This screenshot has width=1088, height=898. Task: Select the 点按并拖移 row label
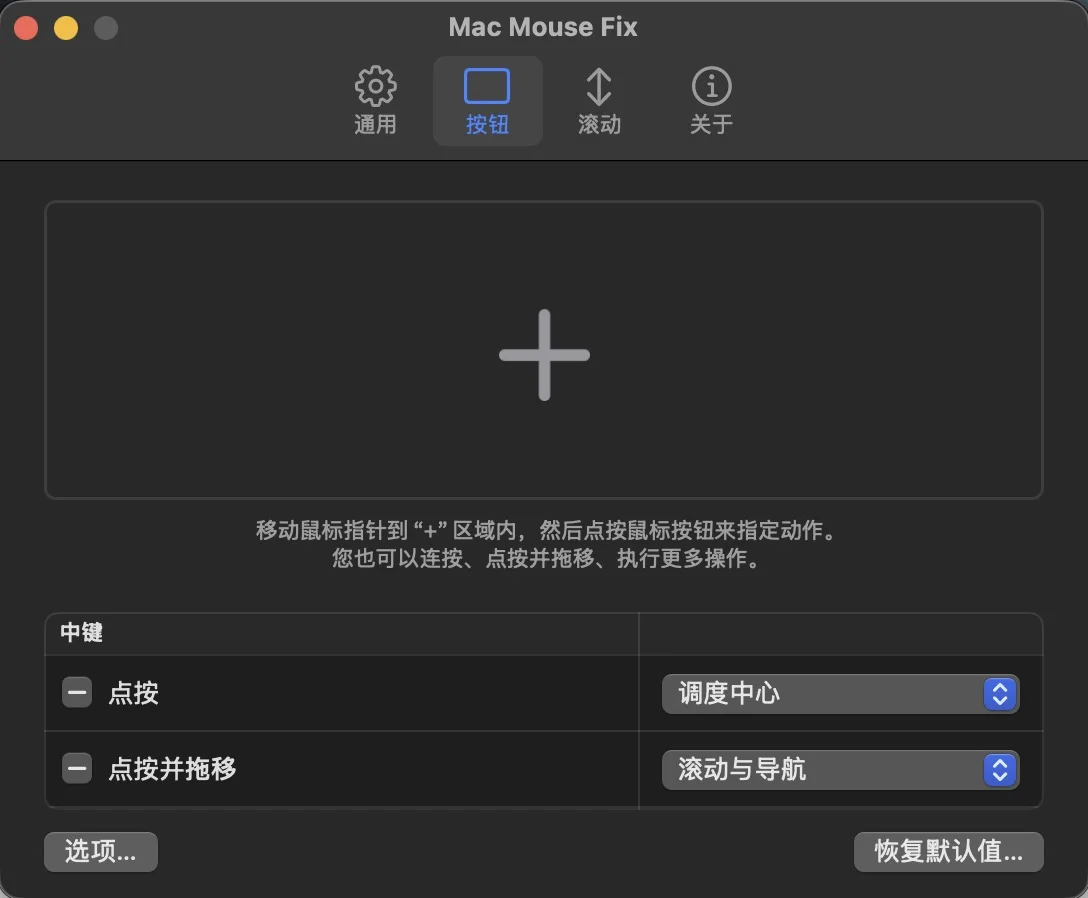[172, 769]
